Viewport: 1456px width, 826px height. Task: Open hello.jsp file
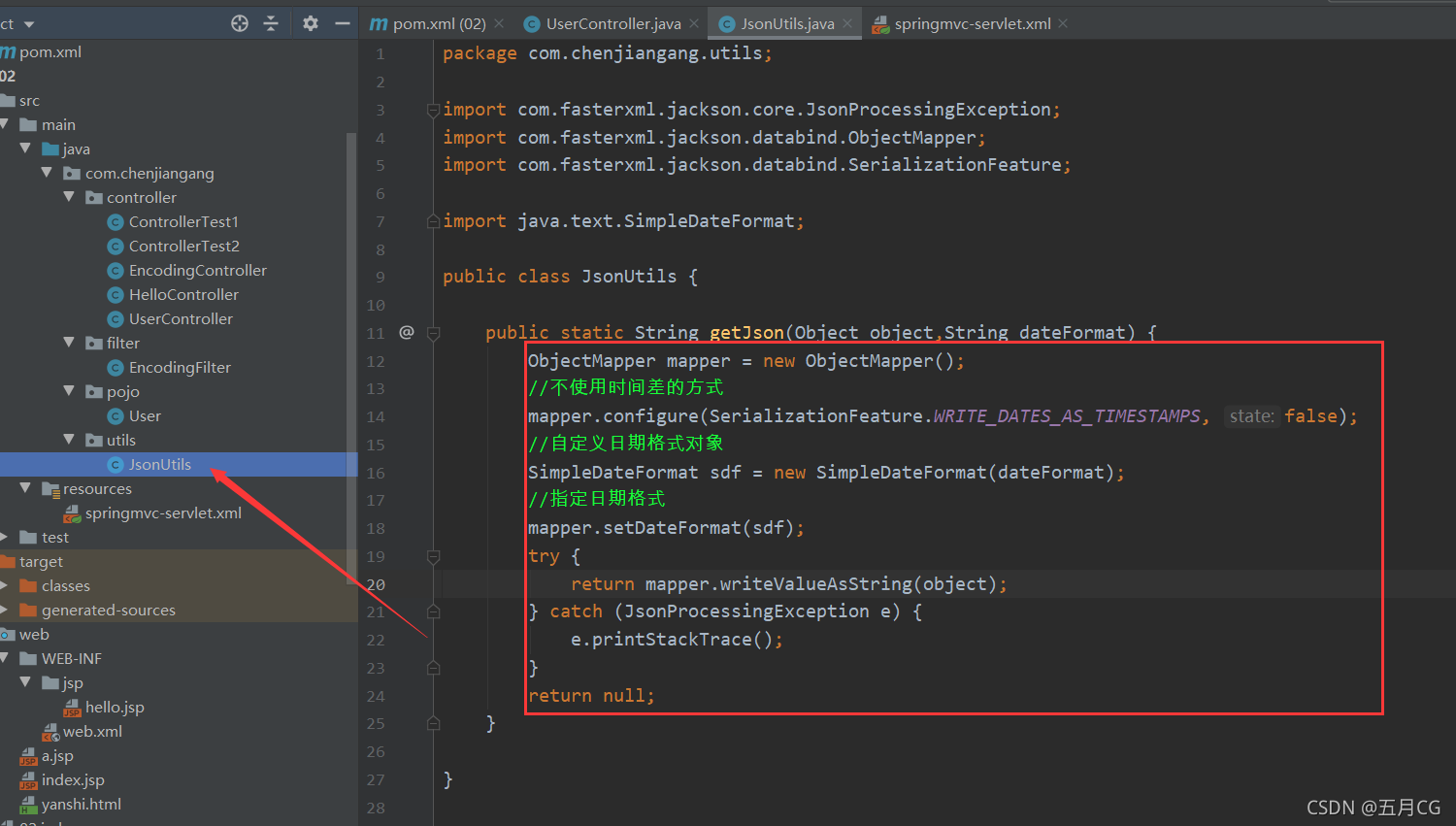(115, 707)
